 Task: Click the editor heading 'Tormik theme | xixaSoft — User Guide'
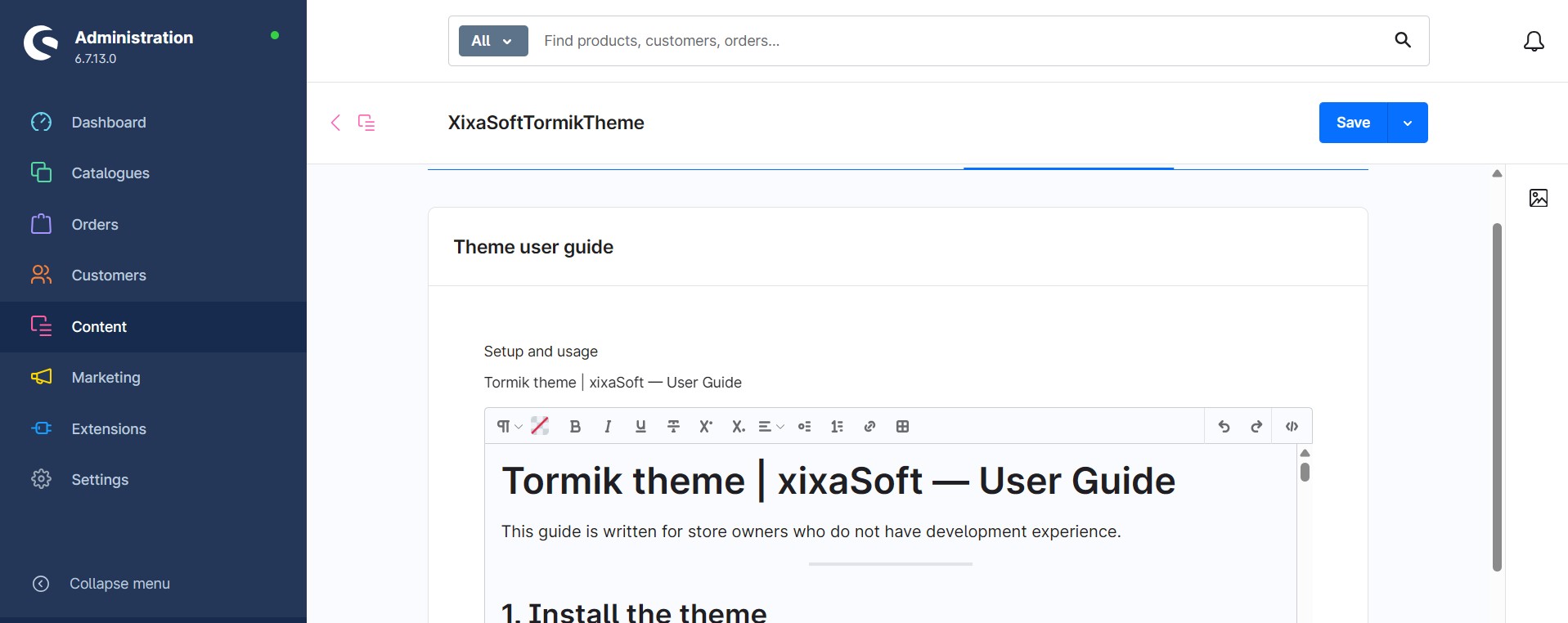click(838, 481)
